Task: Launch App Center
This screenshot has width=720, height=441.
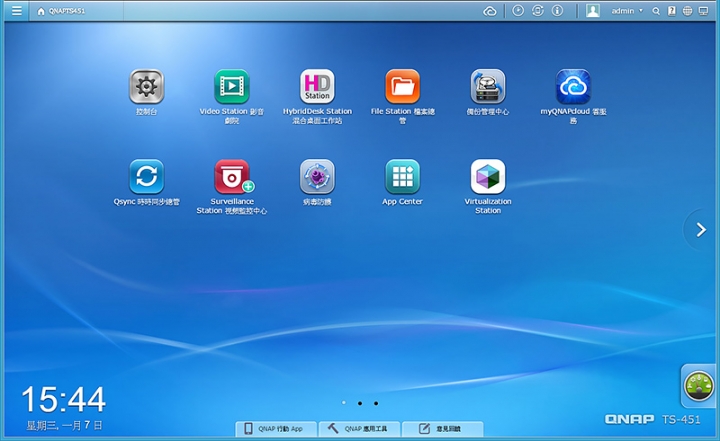Action: tap(403, 176)
